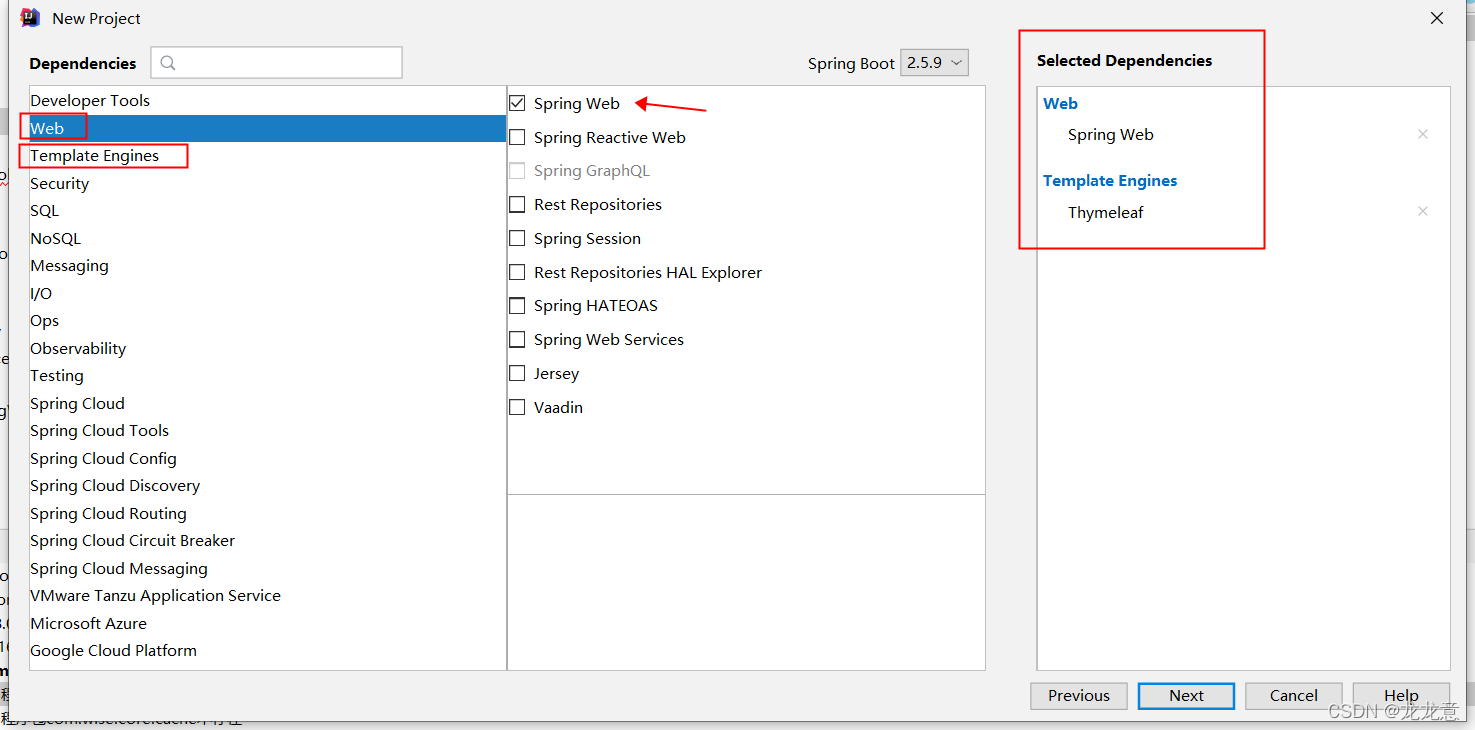Select Spring Cloud Config category
The width and height of the screenshot is (1475, 730).
[268, 458]
